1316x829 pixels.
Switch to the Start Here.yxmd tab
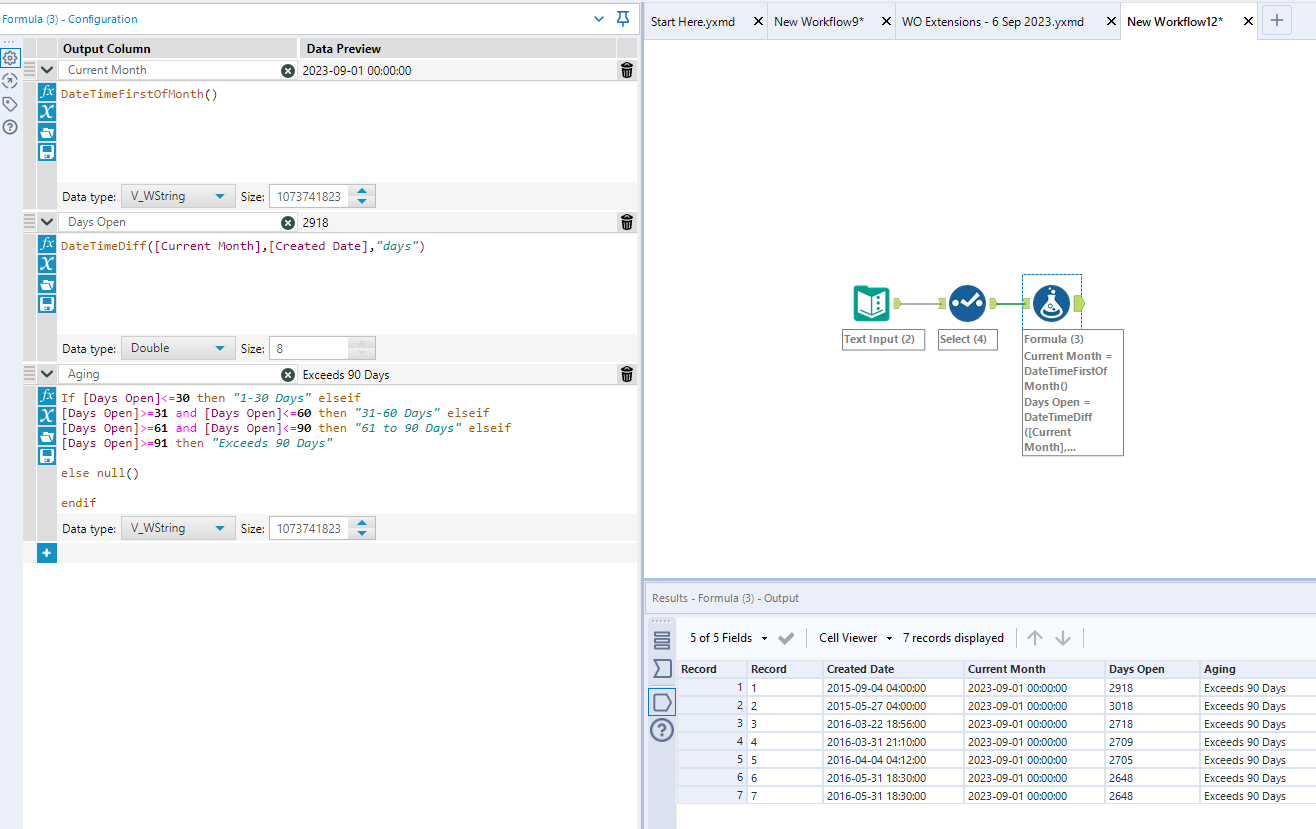pyautogui.click(x=695, y=19)
